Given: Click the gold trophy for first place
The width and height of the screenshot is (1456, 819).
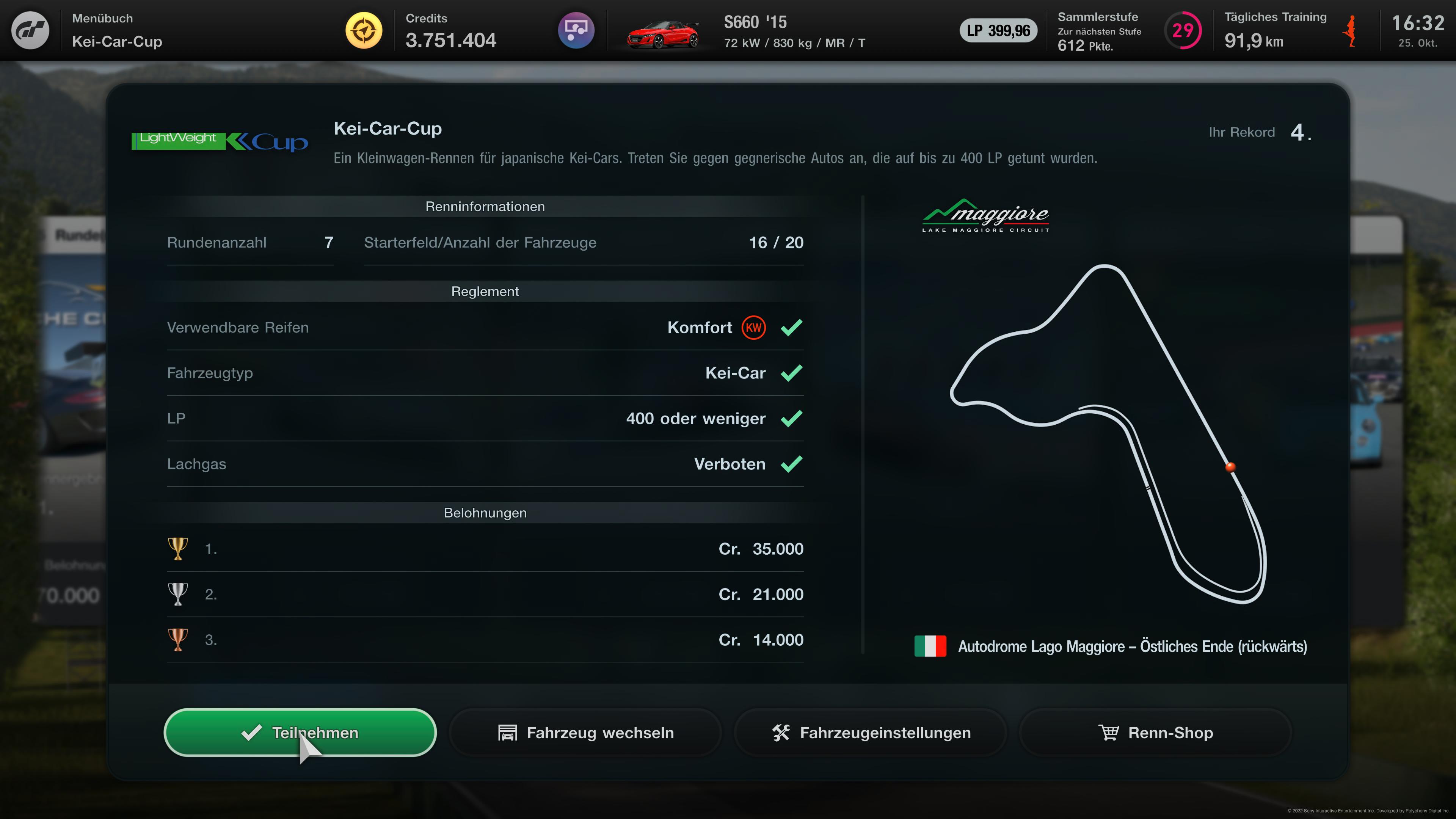Looking at the screenshot, I should click(x=177, y=549).
